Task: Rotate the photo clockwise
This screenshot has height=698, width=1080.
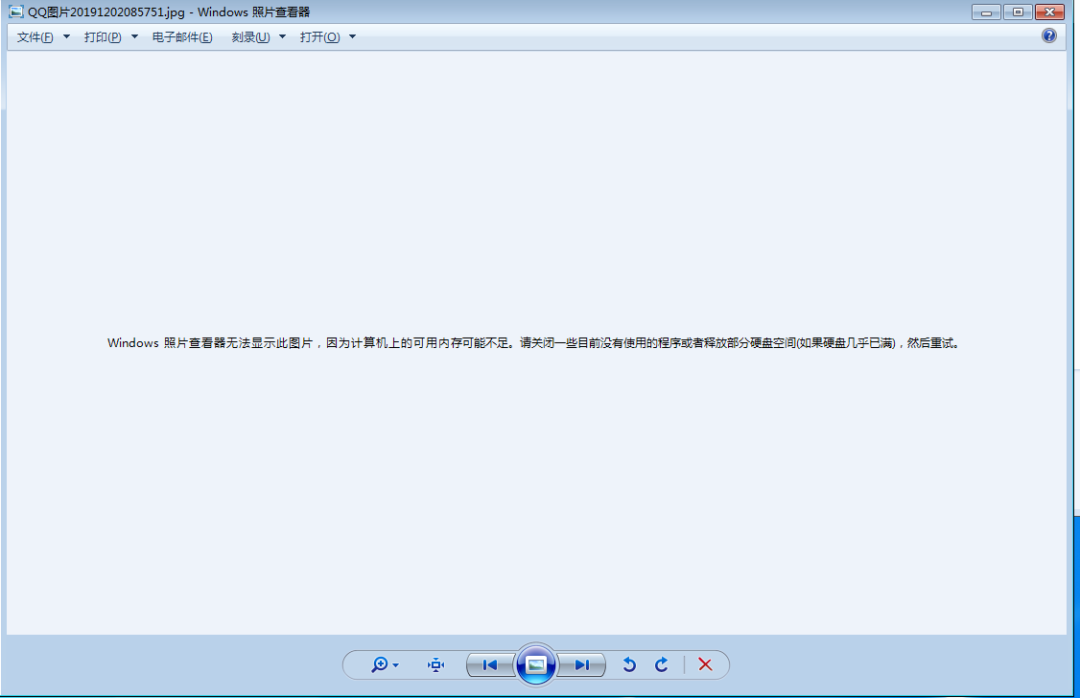Action: 661,664
